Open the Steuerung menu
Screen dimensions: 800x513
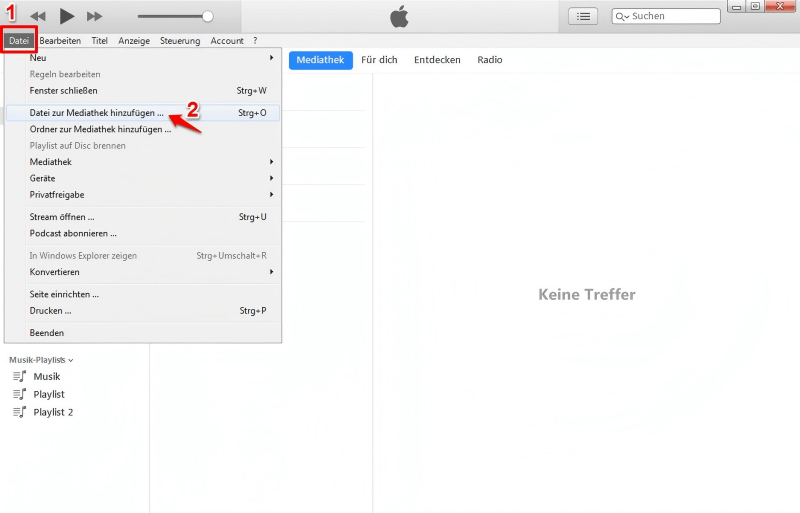pyautogui.click(x=180, y=40)
